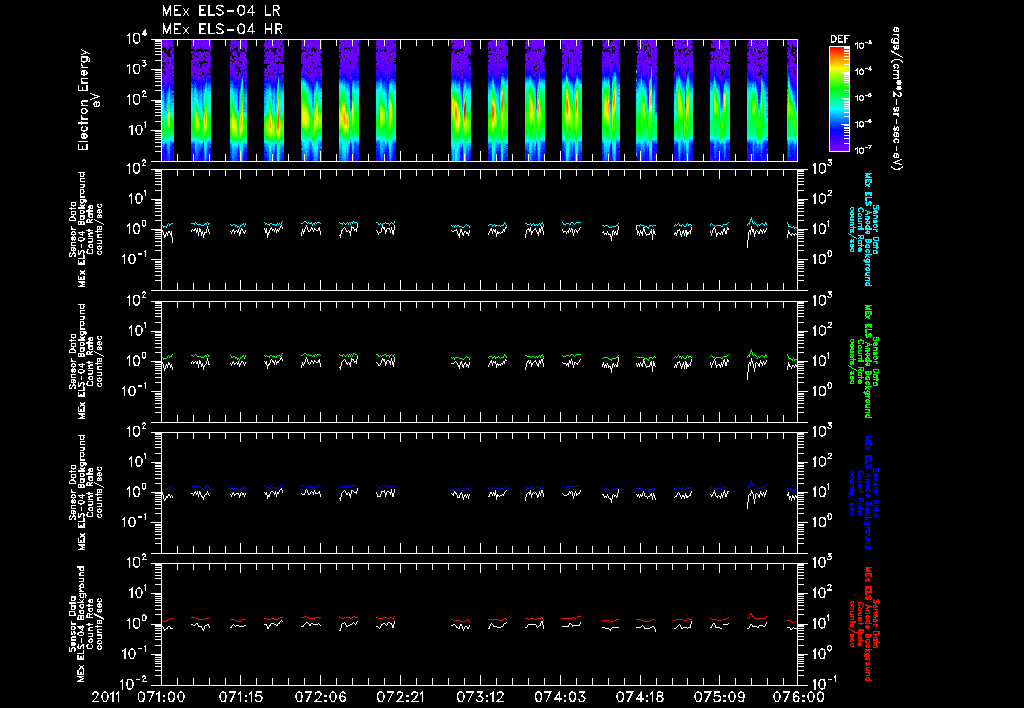
Task: Click left axis label of the green-trace panel
Action: click(85, 361)
